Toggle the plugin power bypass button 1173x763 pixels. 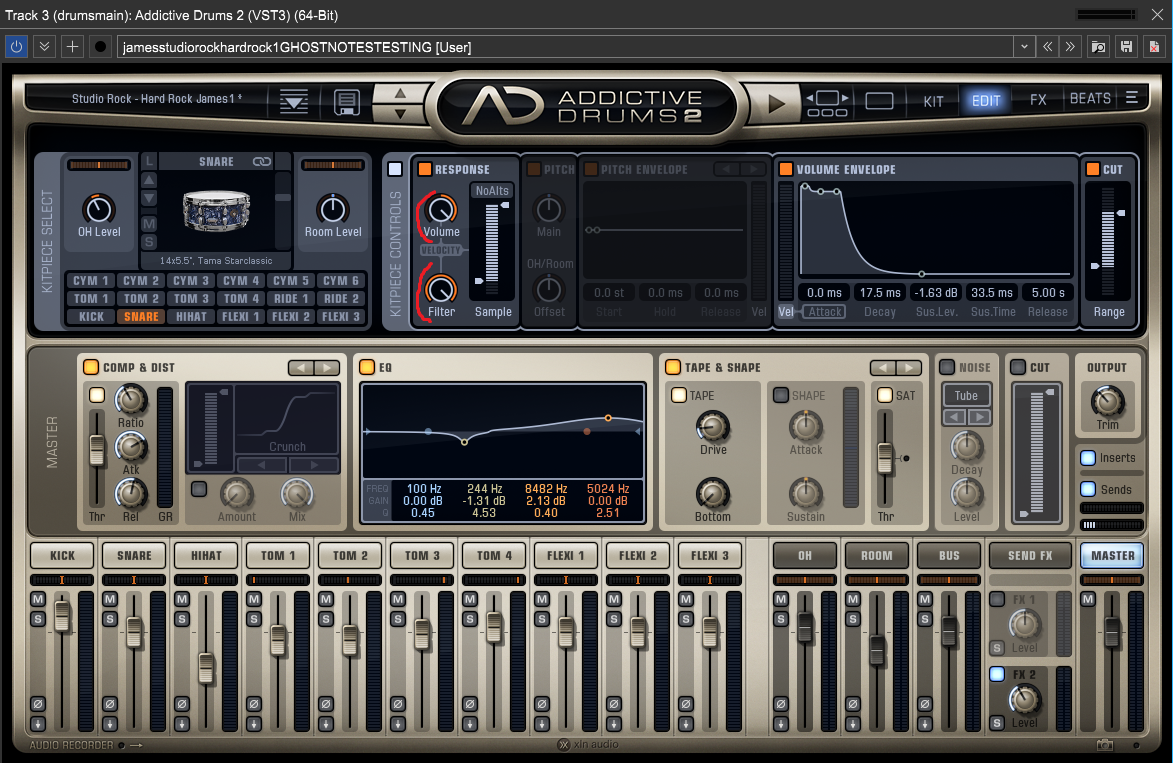pyautogui.click(x=16, y=46)
